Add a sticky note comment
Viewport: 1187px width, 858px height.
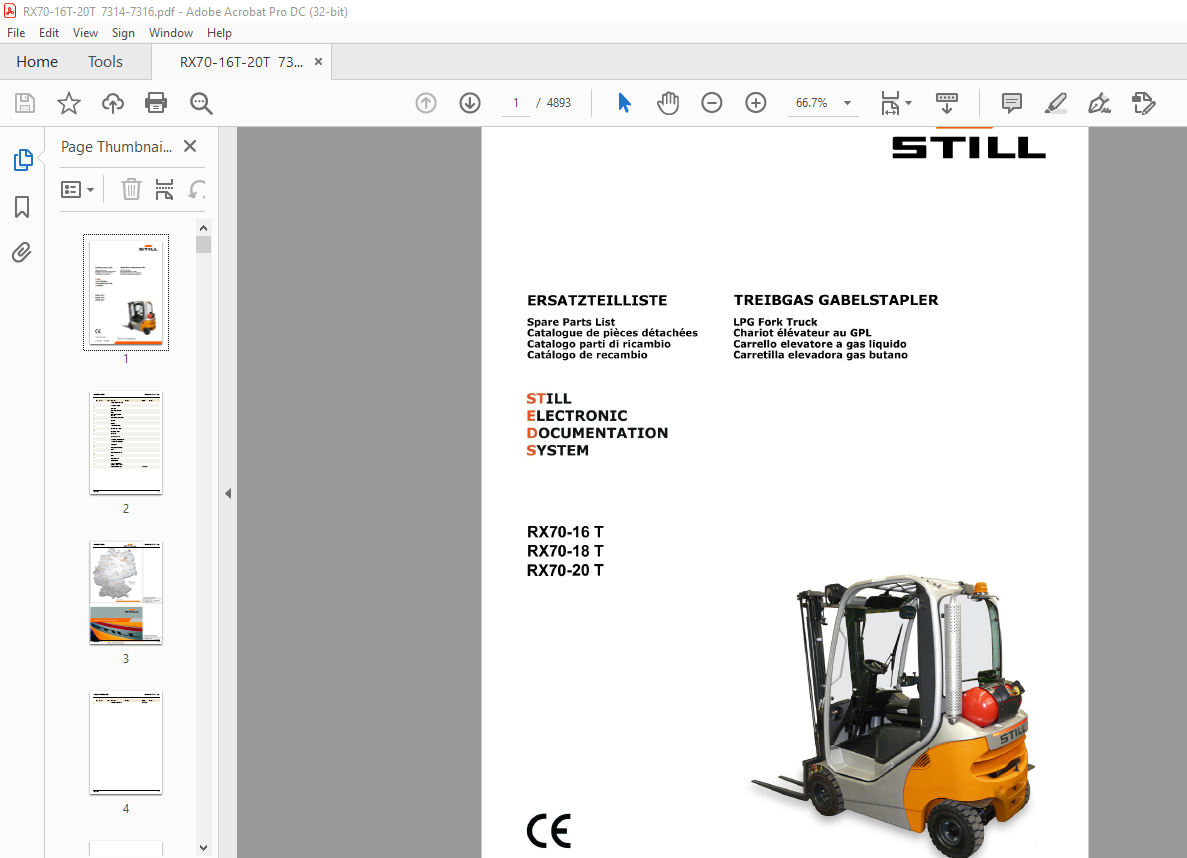(1011, 103)
